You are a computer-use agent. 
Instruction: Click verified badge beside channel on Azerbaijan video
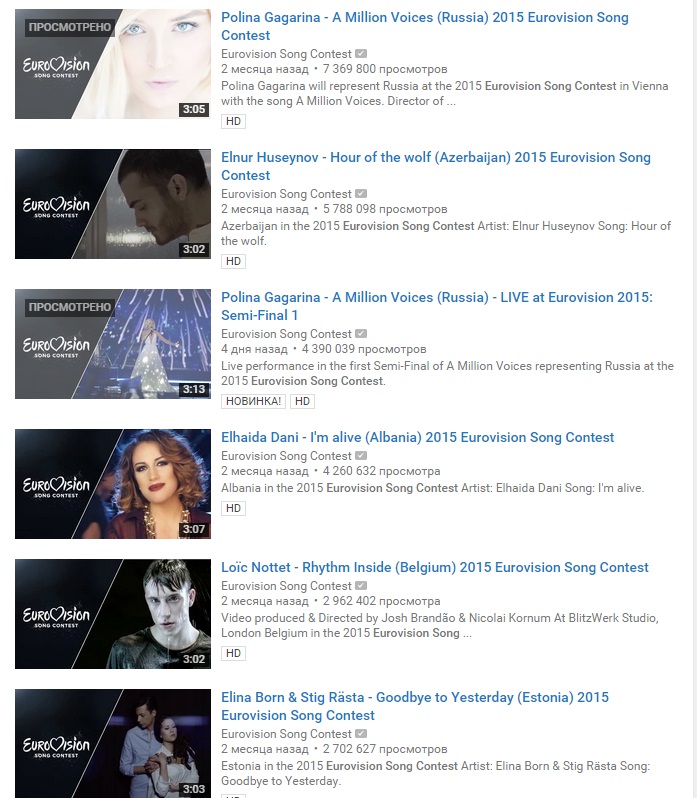pos(361,193)
